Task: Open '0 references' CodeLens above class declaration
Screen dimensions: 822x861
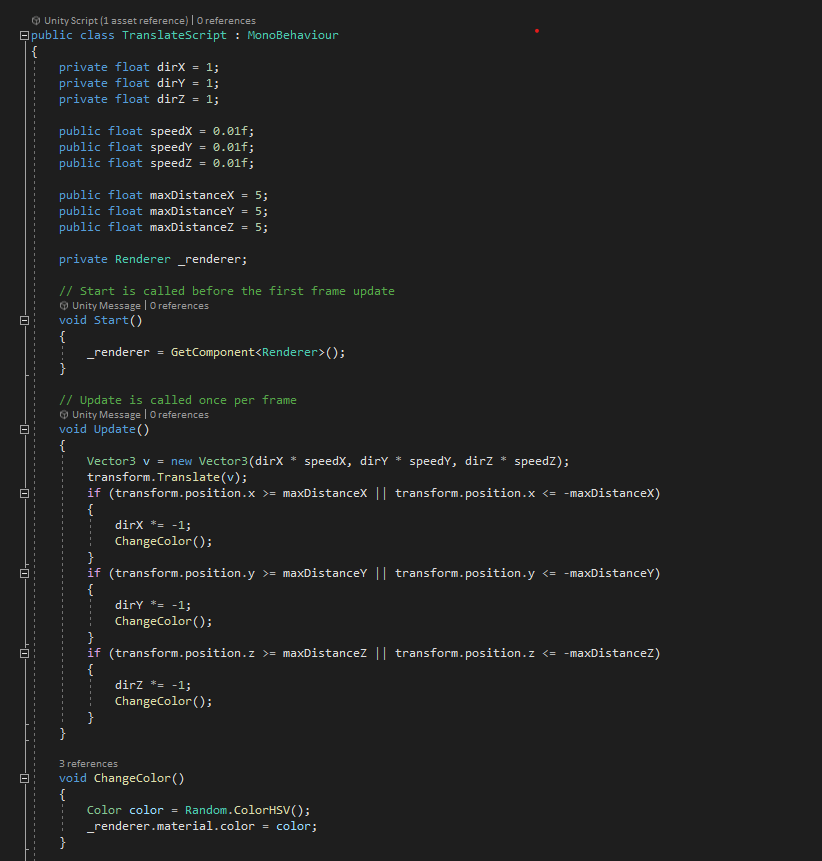Action: click(x=226, y=21)
